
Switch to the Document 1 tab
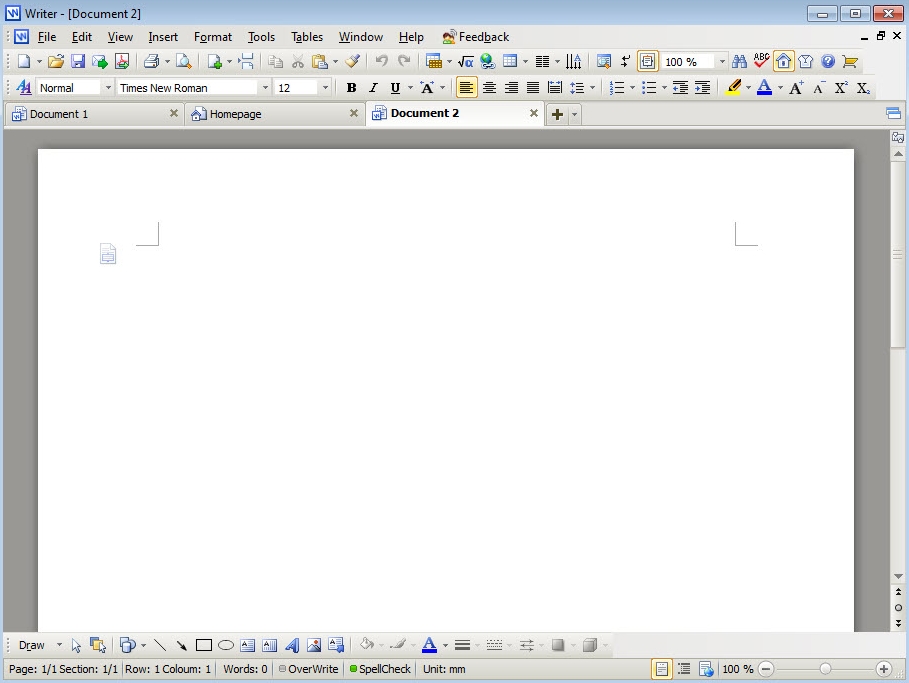point(59,114)
